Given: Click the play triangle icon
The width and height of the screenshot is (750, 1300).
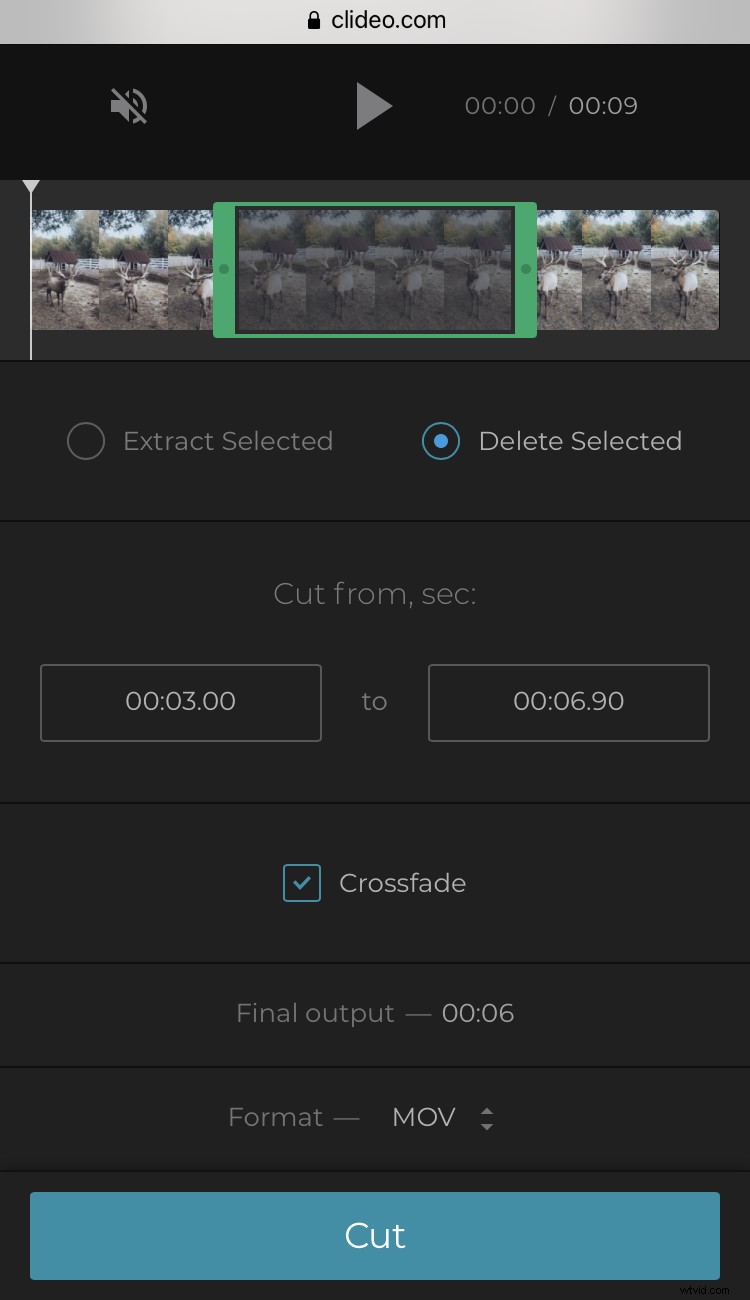Looking at the screenshot, I should [375, 105].
